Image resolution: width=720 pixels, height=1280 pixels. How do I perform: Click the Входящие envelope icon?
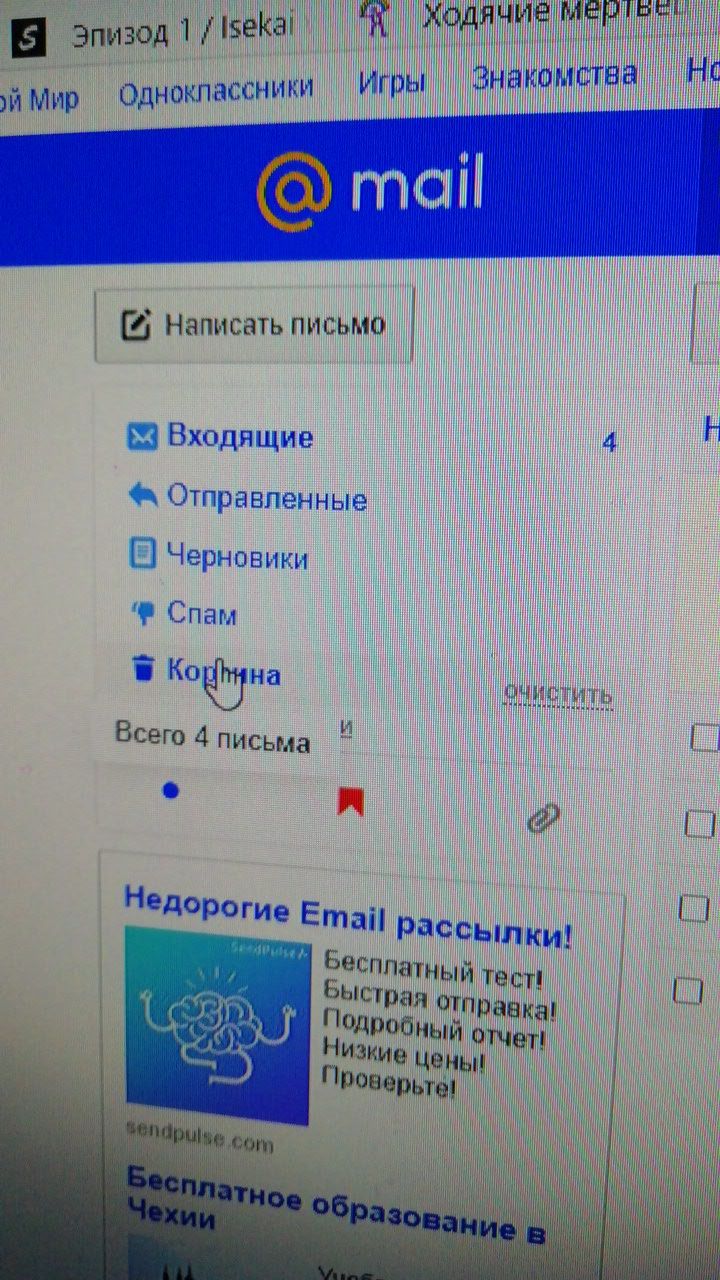[142, 437]
